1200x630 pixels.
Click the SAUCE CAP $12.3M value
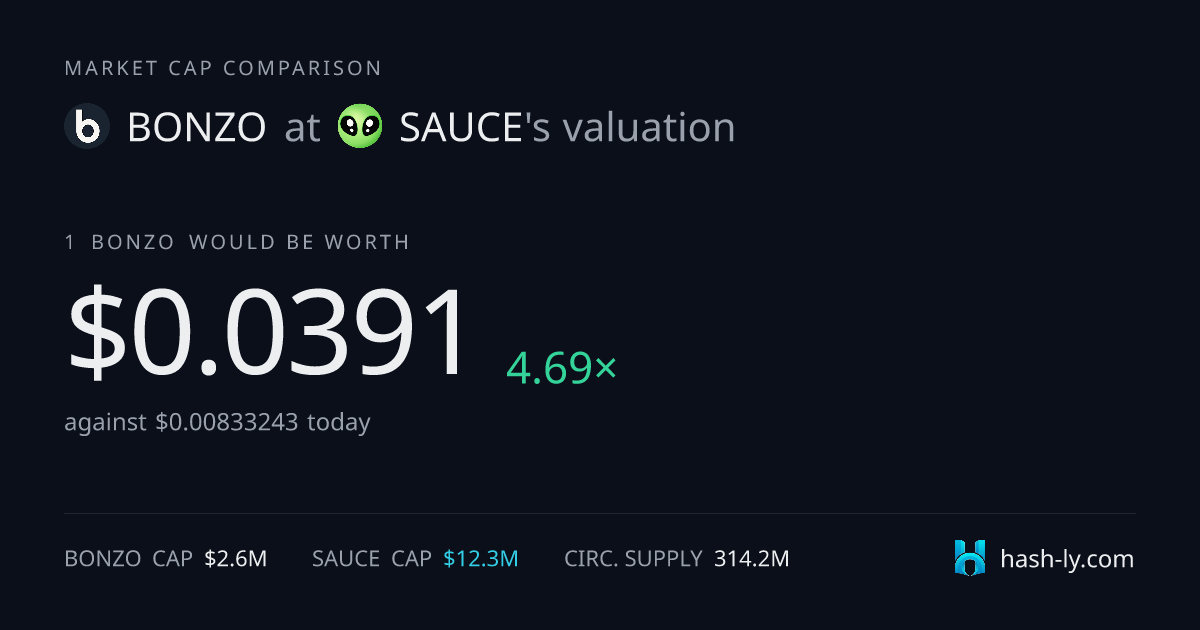pos(481,559)
